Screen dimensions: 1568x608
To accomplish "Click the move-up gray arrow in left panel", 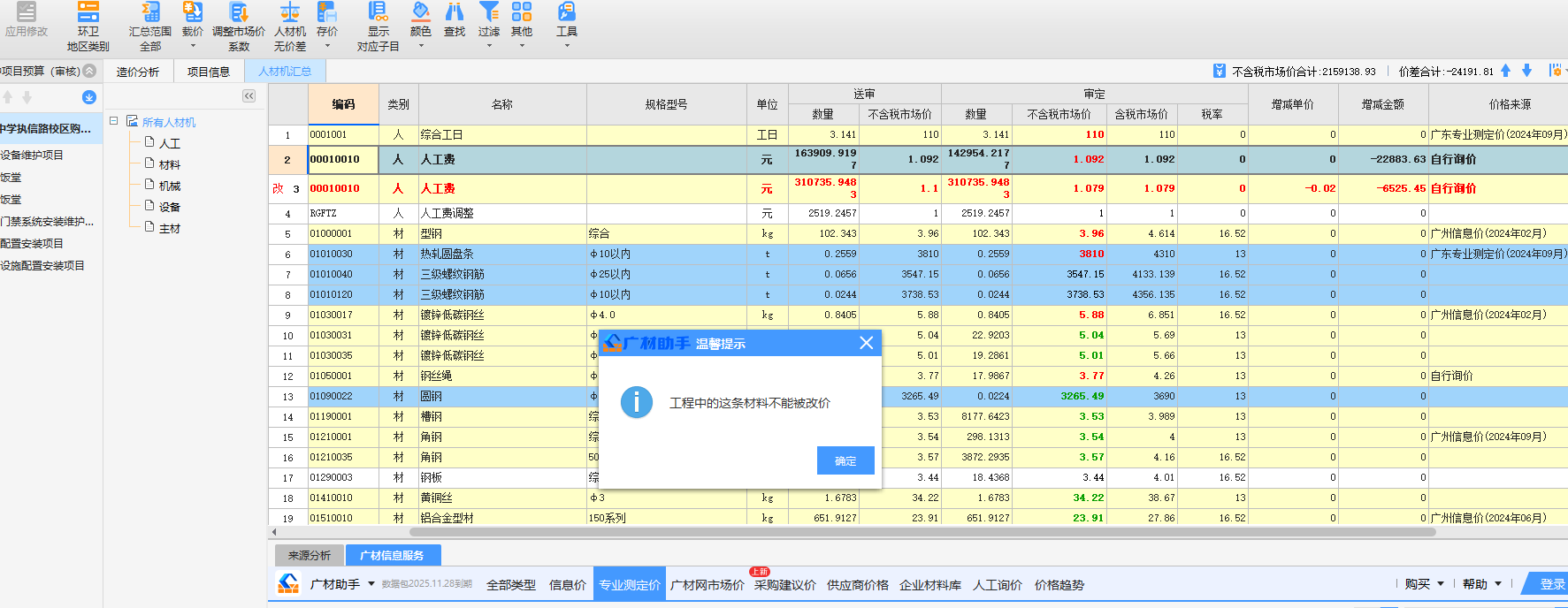I will (8, 97).
